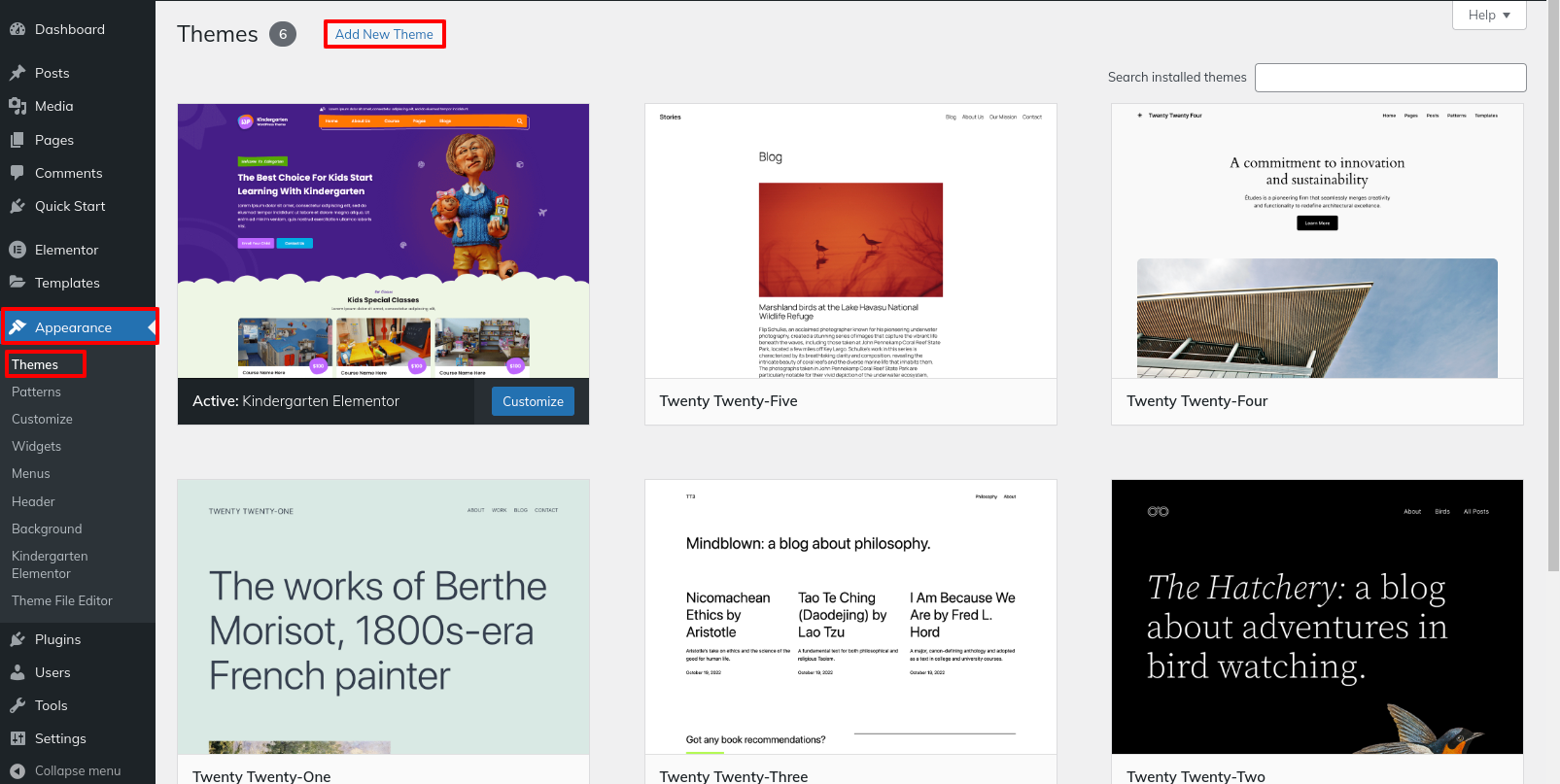The height and width of the screenshot is (784, 1560).
Task: Open Comments menu item
Action: (x=78, y=173)
